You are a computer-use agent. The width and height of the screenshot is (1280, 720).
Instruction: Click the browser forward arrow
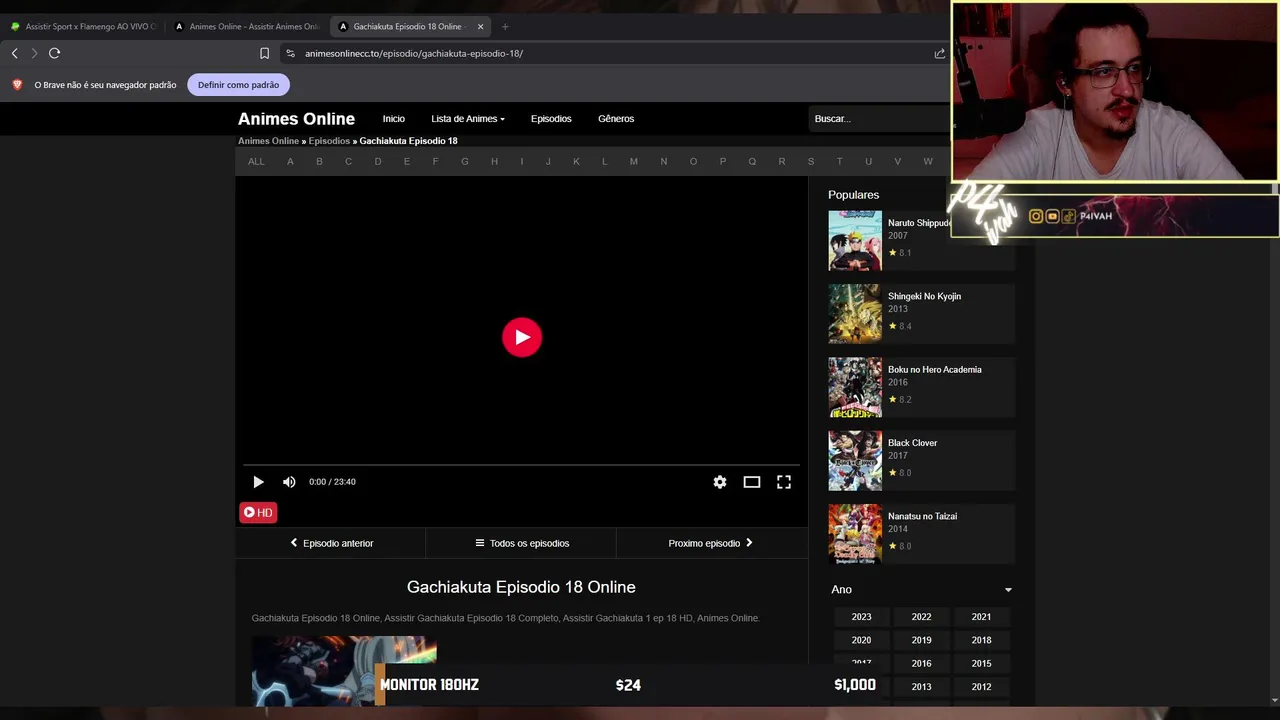pos(34,53)
